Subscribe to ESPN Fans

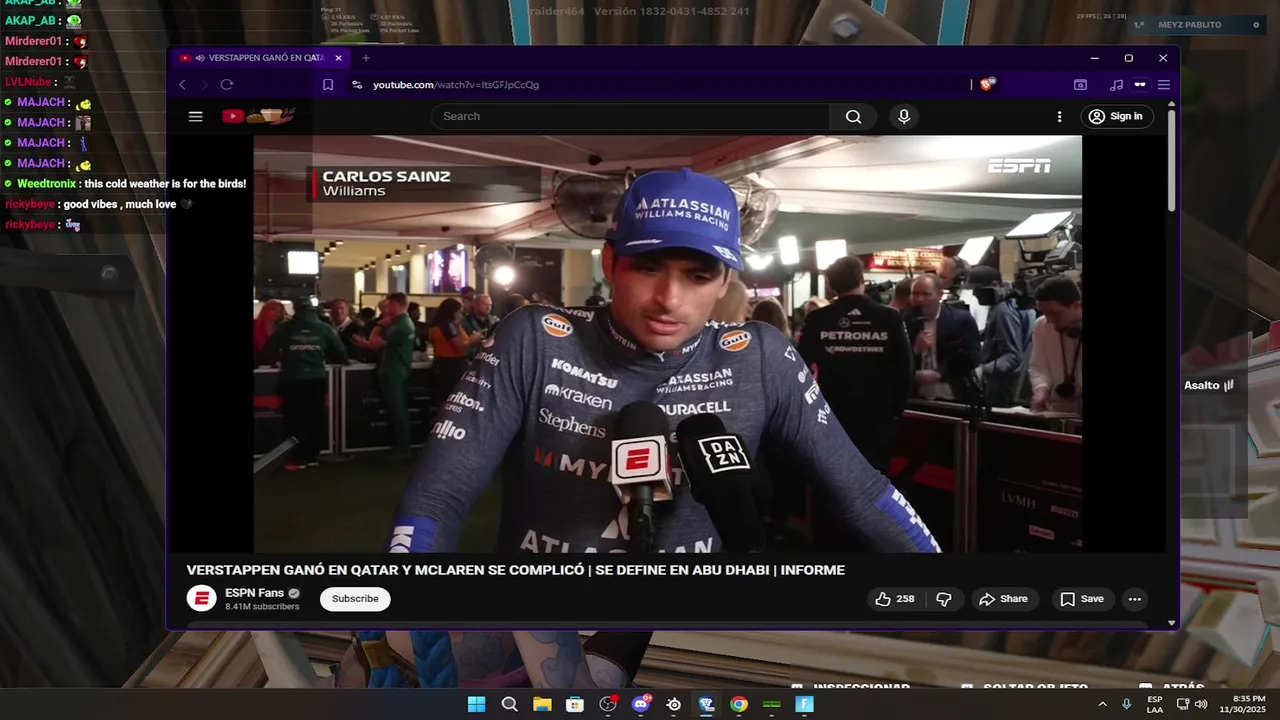click(x=355, y=599)
